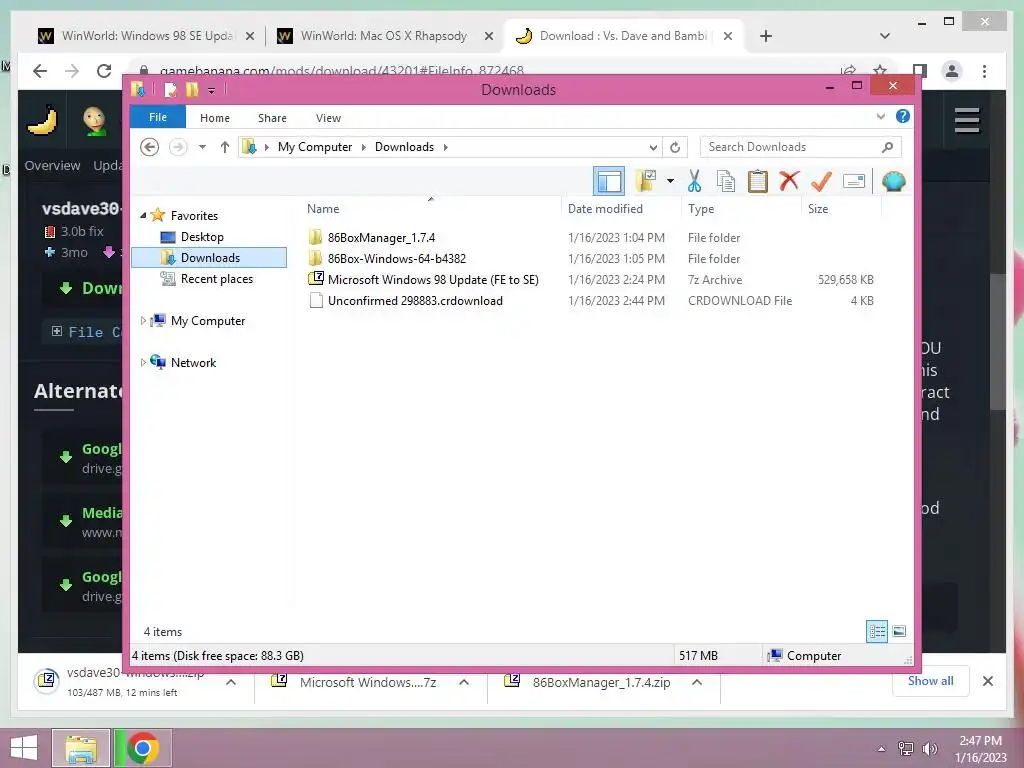
Task: Open the Share ribbon tab
Action: (272, 118)
